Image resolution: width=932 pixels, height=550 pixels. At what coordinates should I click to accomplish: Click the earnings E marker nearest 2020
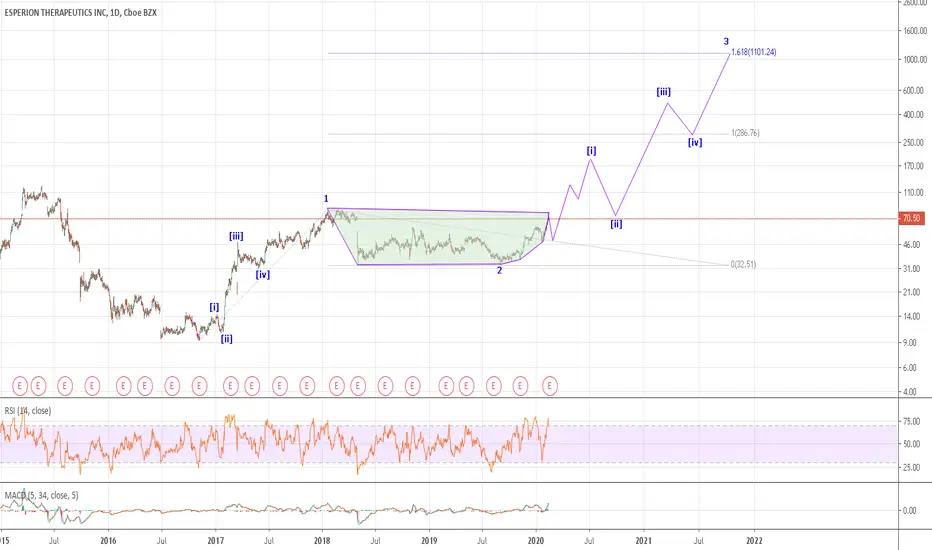(550, 386)
